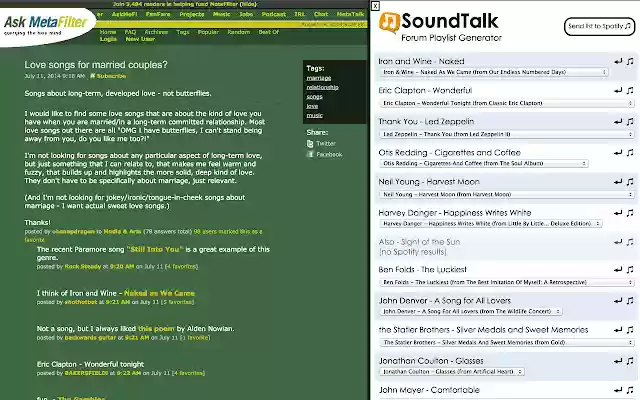The image size is (640, 400).
Task: Click return arrow icon for Otis Redding row
Action: (x=618, y=153)
